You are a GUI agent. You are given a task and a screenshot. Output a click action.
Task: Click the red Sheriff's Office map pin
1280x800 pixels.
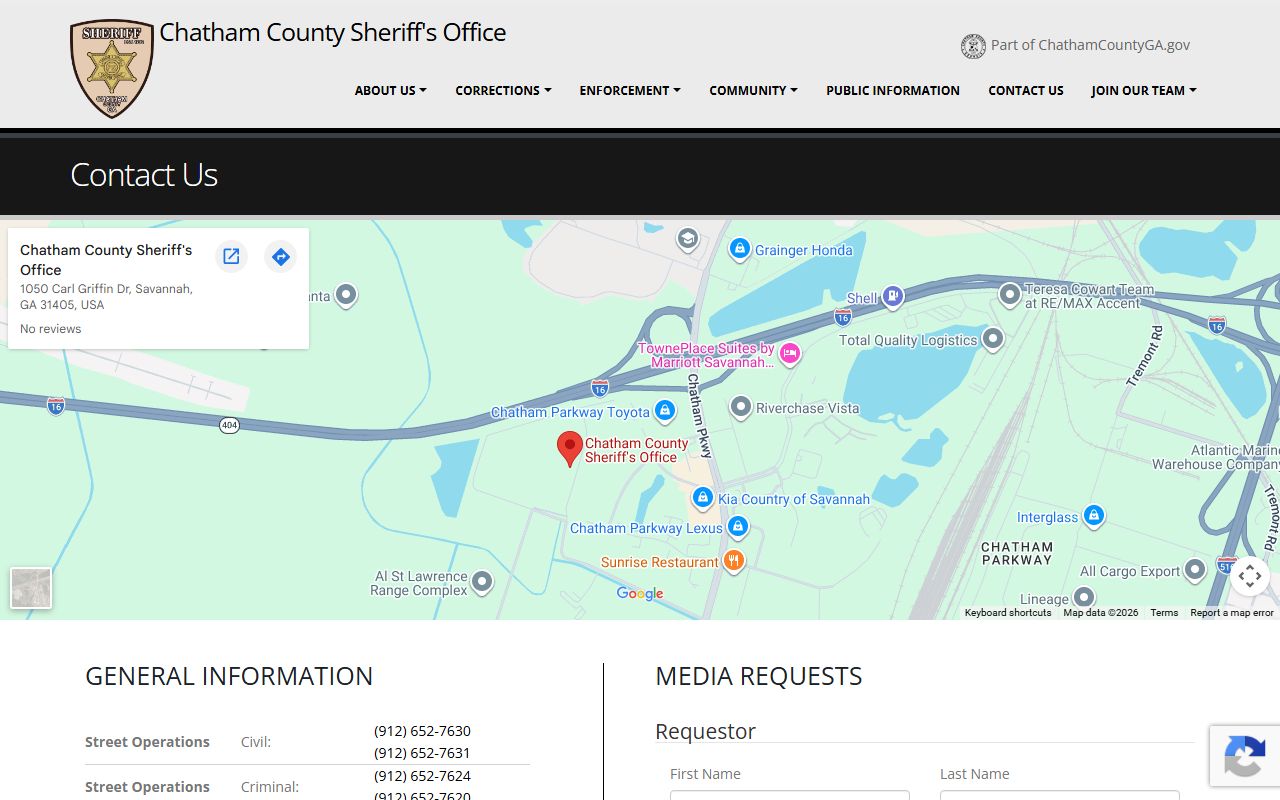[x=569, y=449]
